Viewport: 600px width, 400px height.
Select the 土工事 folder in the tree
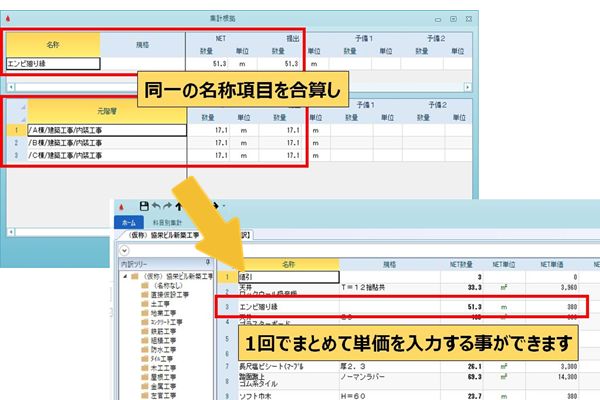pyautogui.click(x=155, y=304)
